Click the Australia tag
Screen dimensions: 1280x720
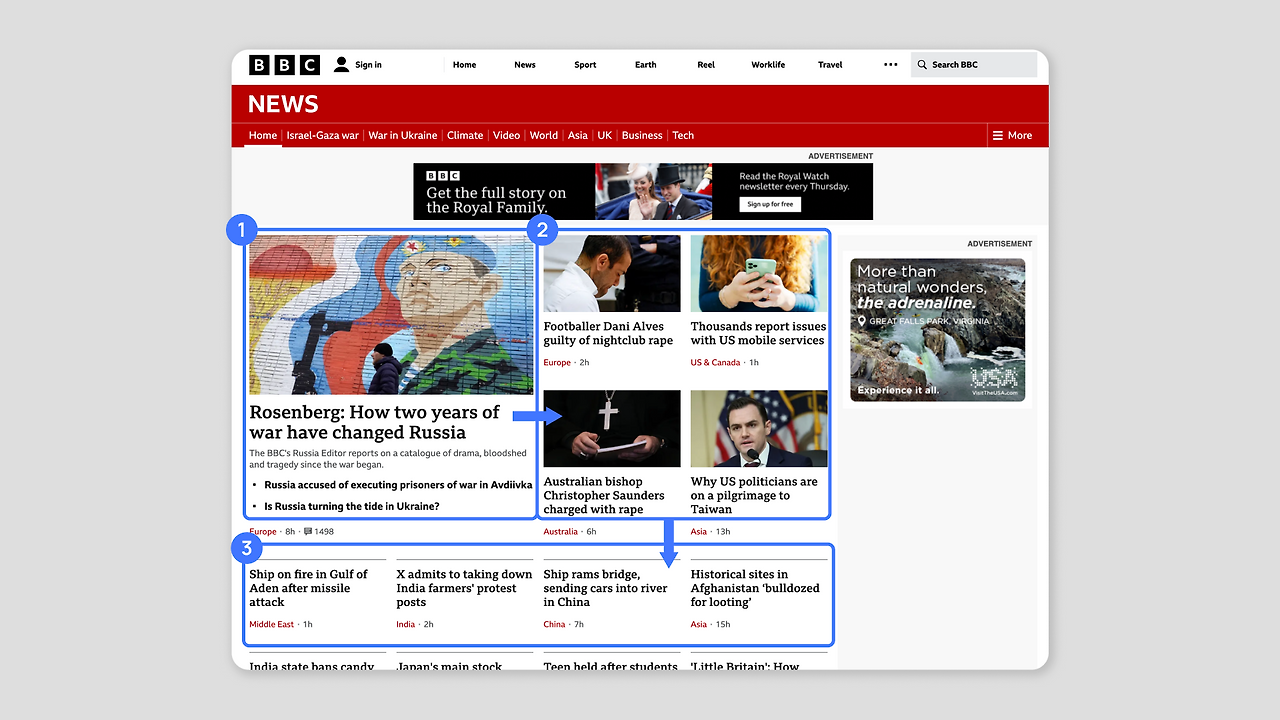coord(561,532)
